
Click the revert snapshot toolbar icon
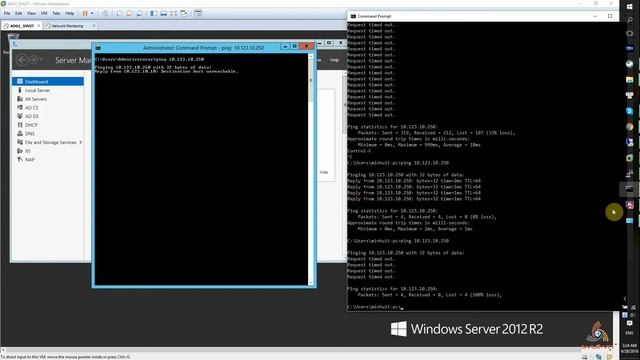point(129,13)
